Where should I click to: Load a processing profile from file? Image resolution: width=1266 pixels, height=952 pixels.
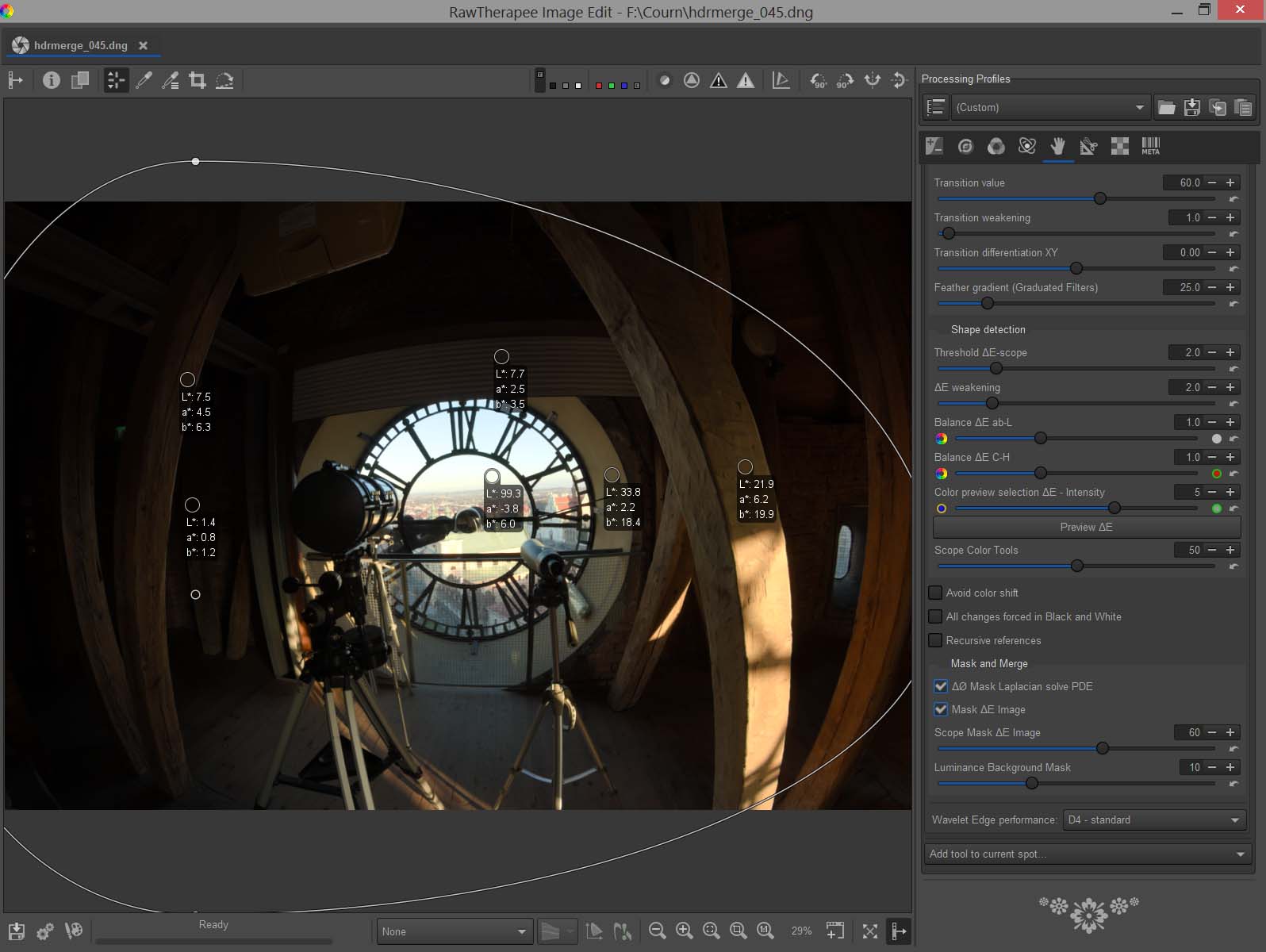(1166, 107)
